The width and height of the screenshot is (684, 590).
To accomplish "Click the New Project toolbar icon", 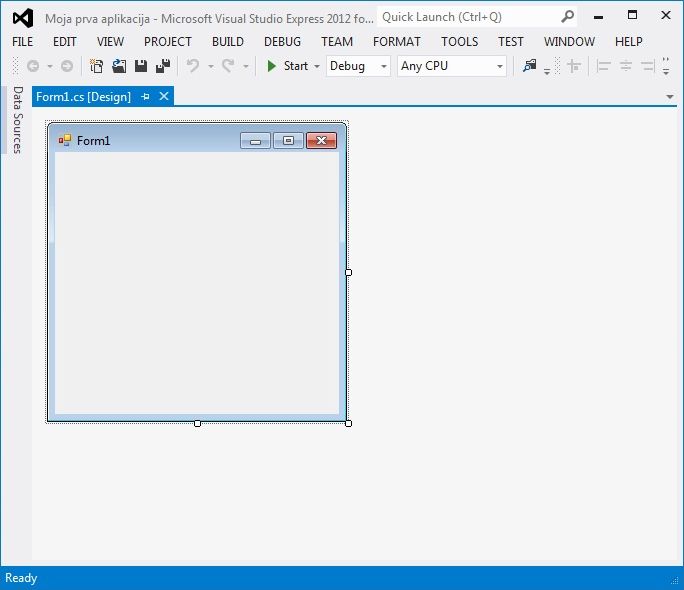I will 97,66.
